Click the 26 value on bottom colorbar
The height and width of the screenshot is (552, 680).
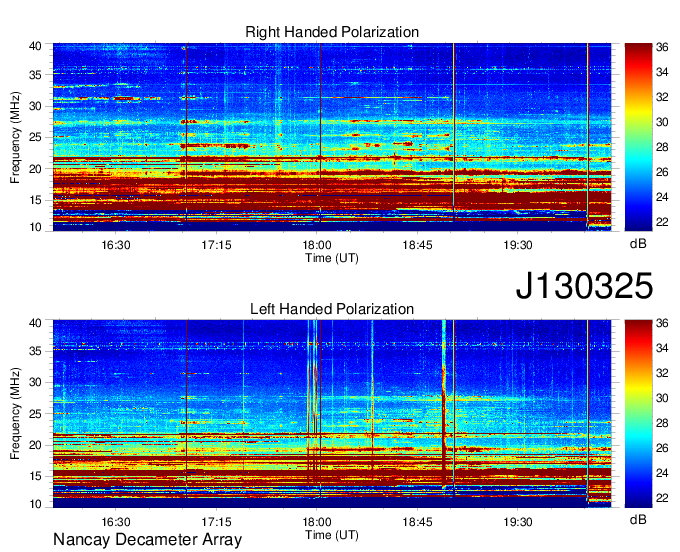pyautogui.click(x=662, y=448)
